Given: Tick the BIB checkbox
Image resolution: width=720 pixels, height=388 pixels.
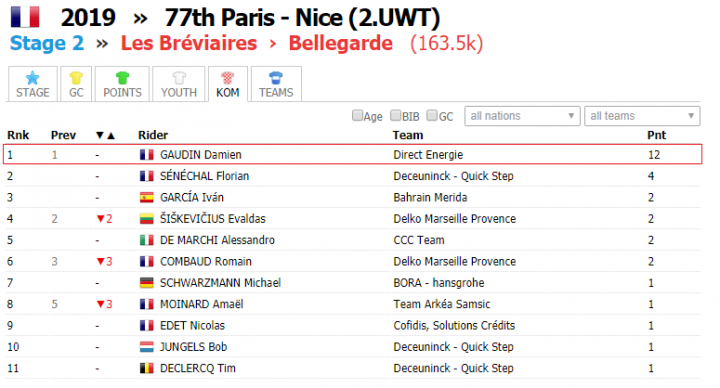Looking at the screenshot, I should (x=396, y=115).
